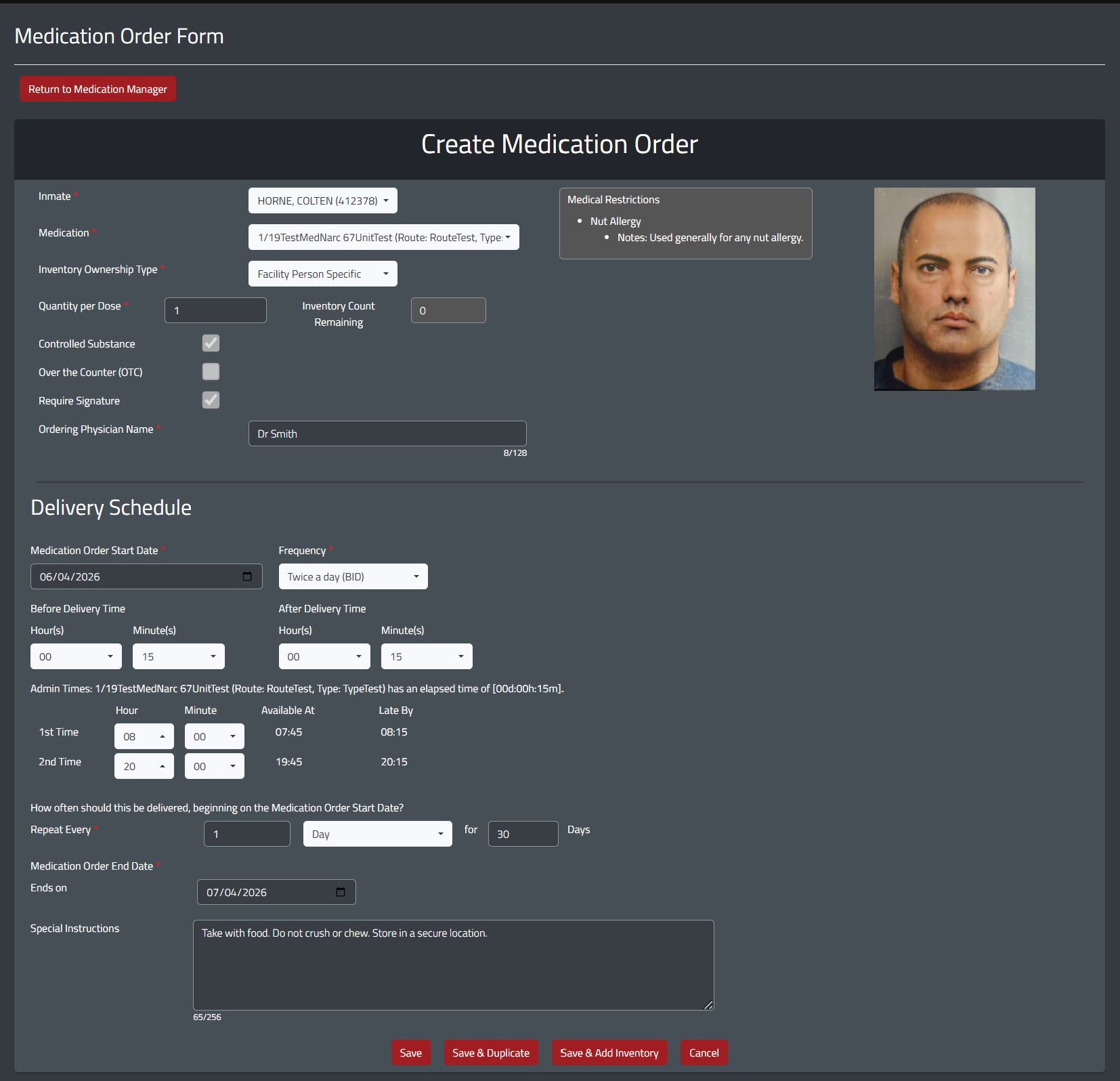Click the Repeat Every number field
The height and width of the screenshot is (1081, 1120).
(x=246, y=834)
